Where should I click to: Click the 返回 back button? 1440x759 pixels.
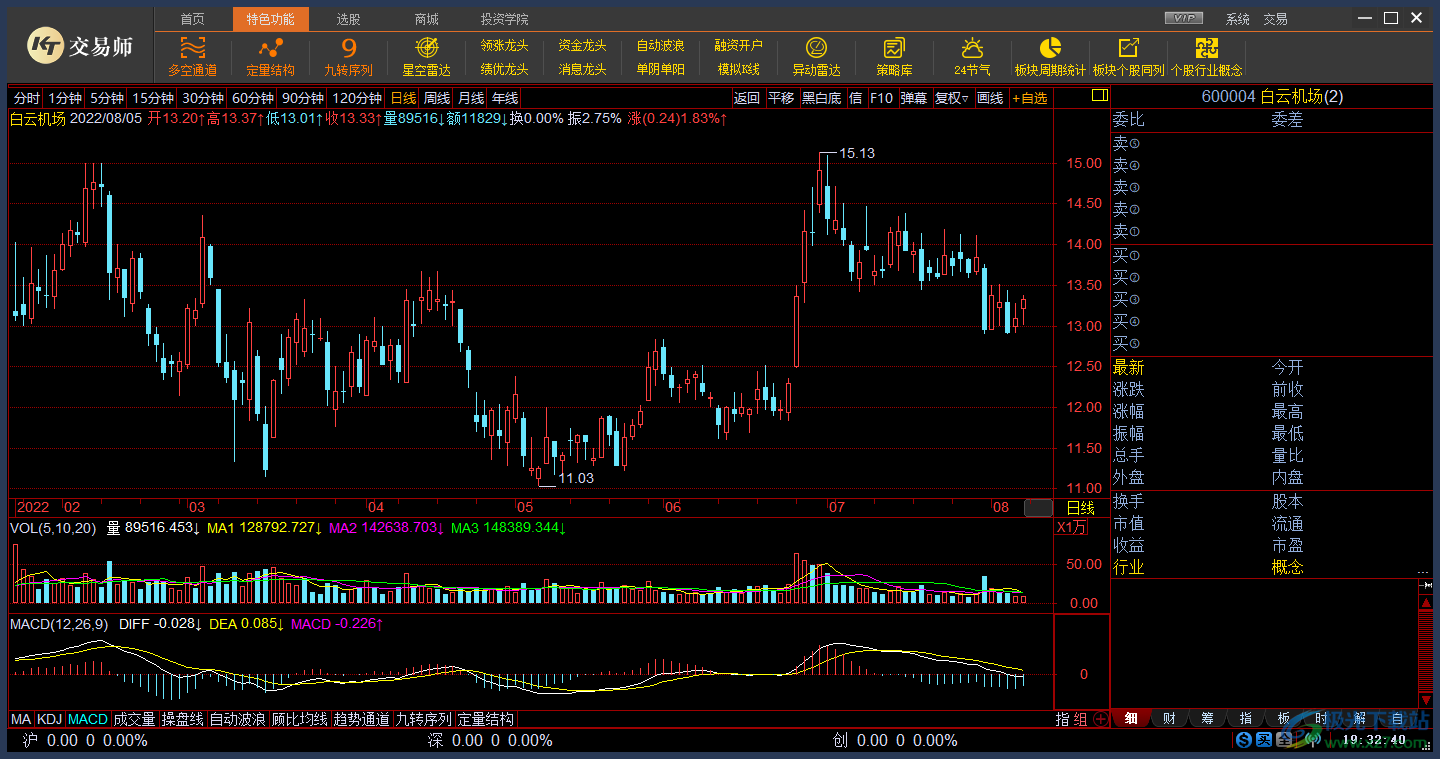click(746, 98)
